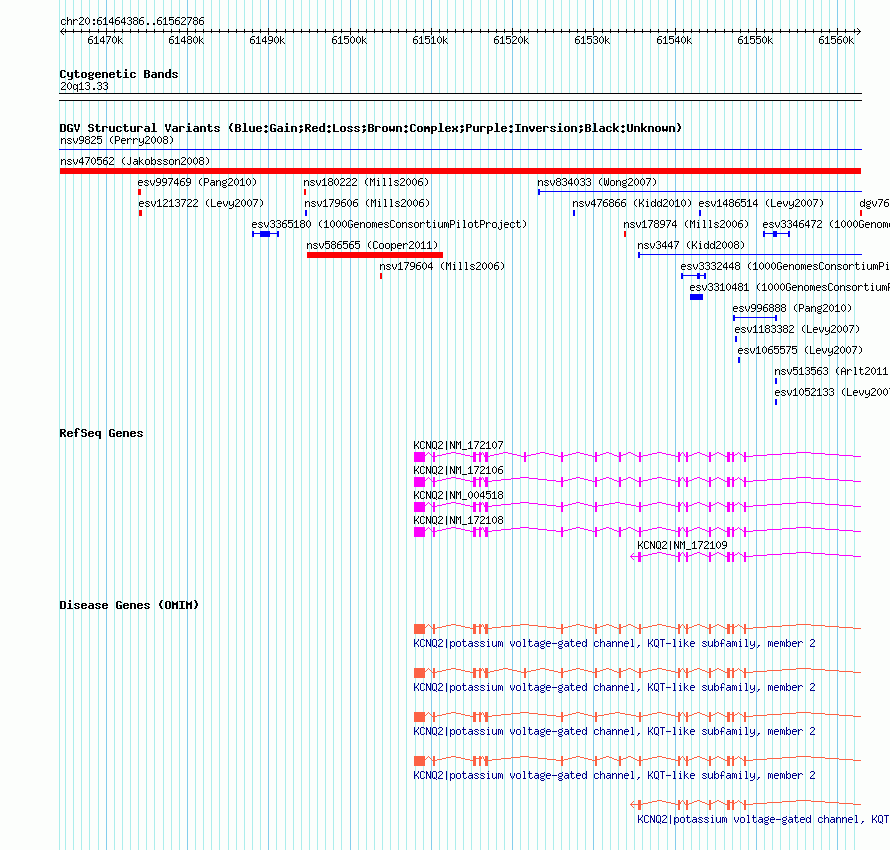Open variant nsv179604 (Mills2006)
Viewport: 890px width, 850px height.
coord(442,266)
